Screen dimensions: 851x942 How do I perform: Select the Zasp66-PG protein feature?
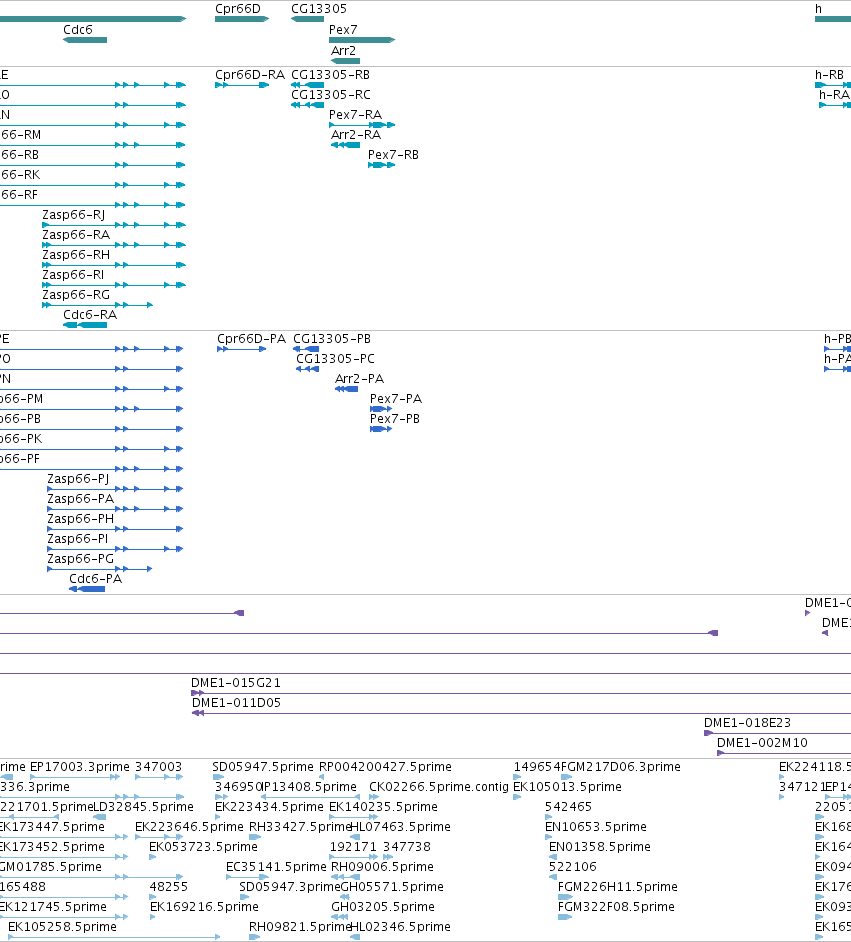tap(100, 569)
